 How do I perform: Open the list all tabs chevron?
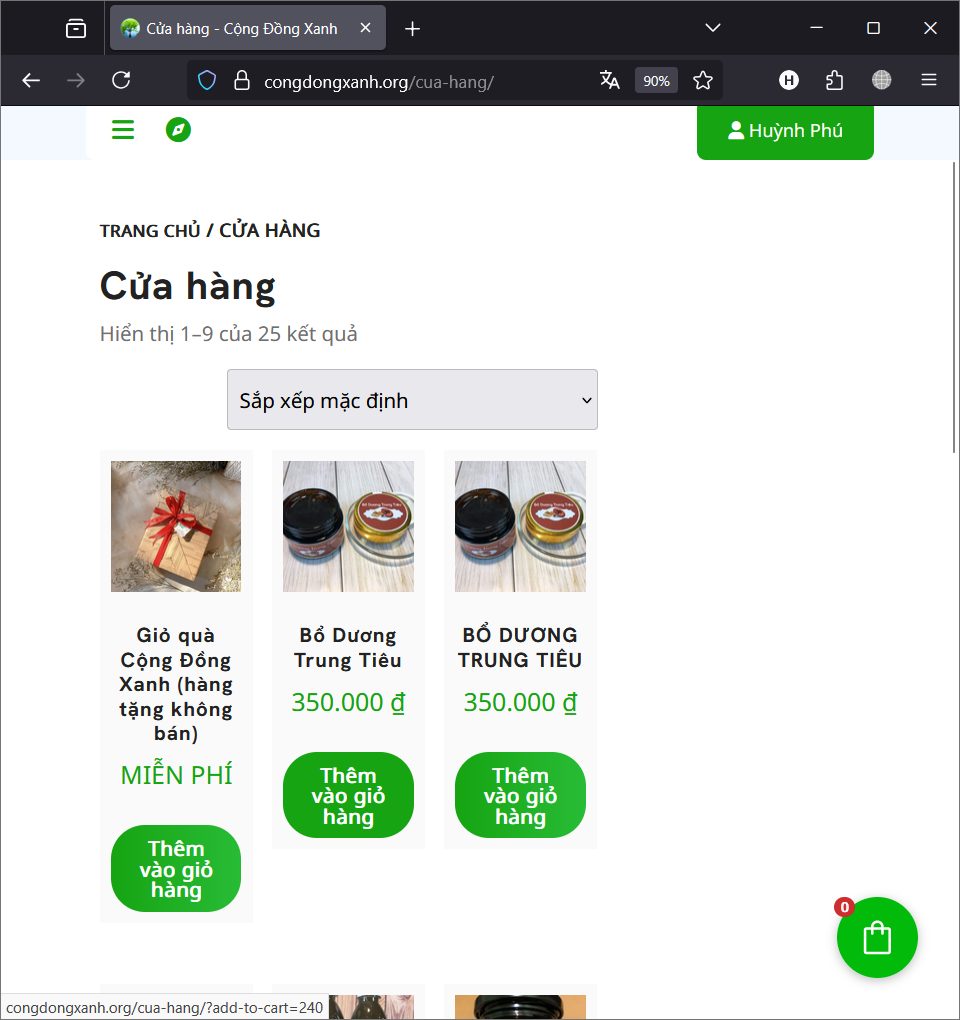pos(713,28)
